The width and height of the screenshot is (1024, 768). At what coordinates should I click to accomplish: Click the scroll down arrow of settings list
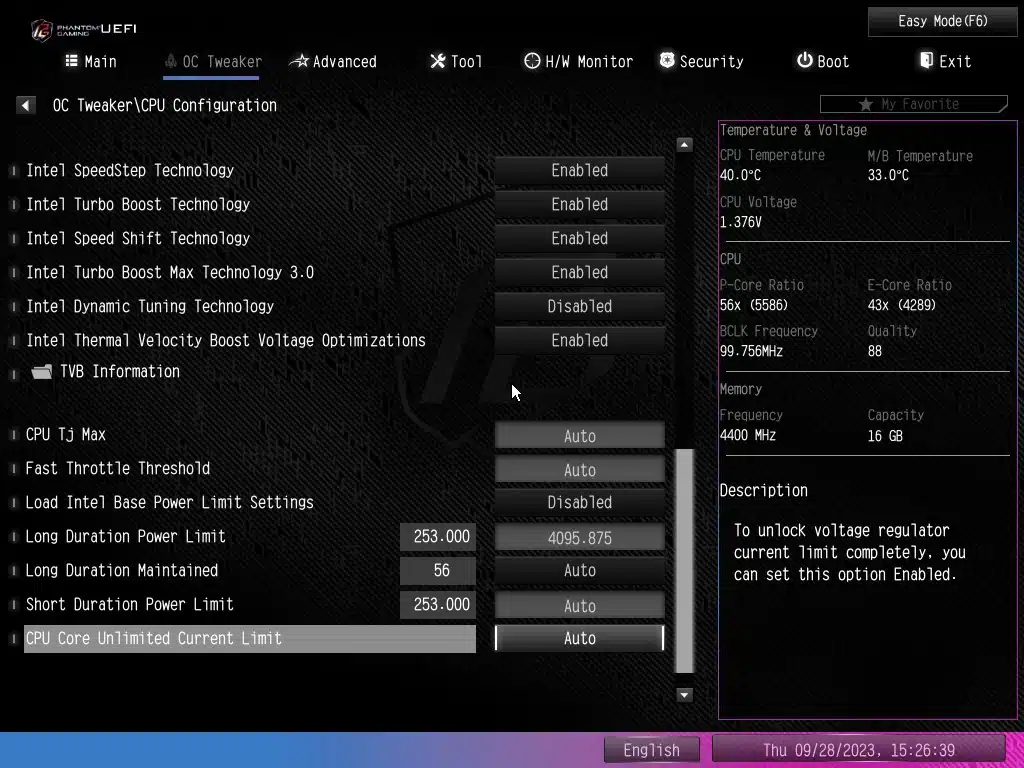click(684, 695)
